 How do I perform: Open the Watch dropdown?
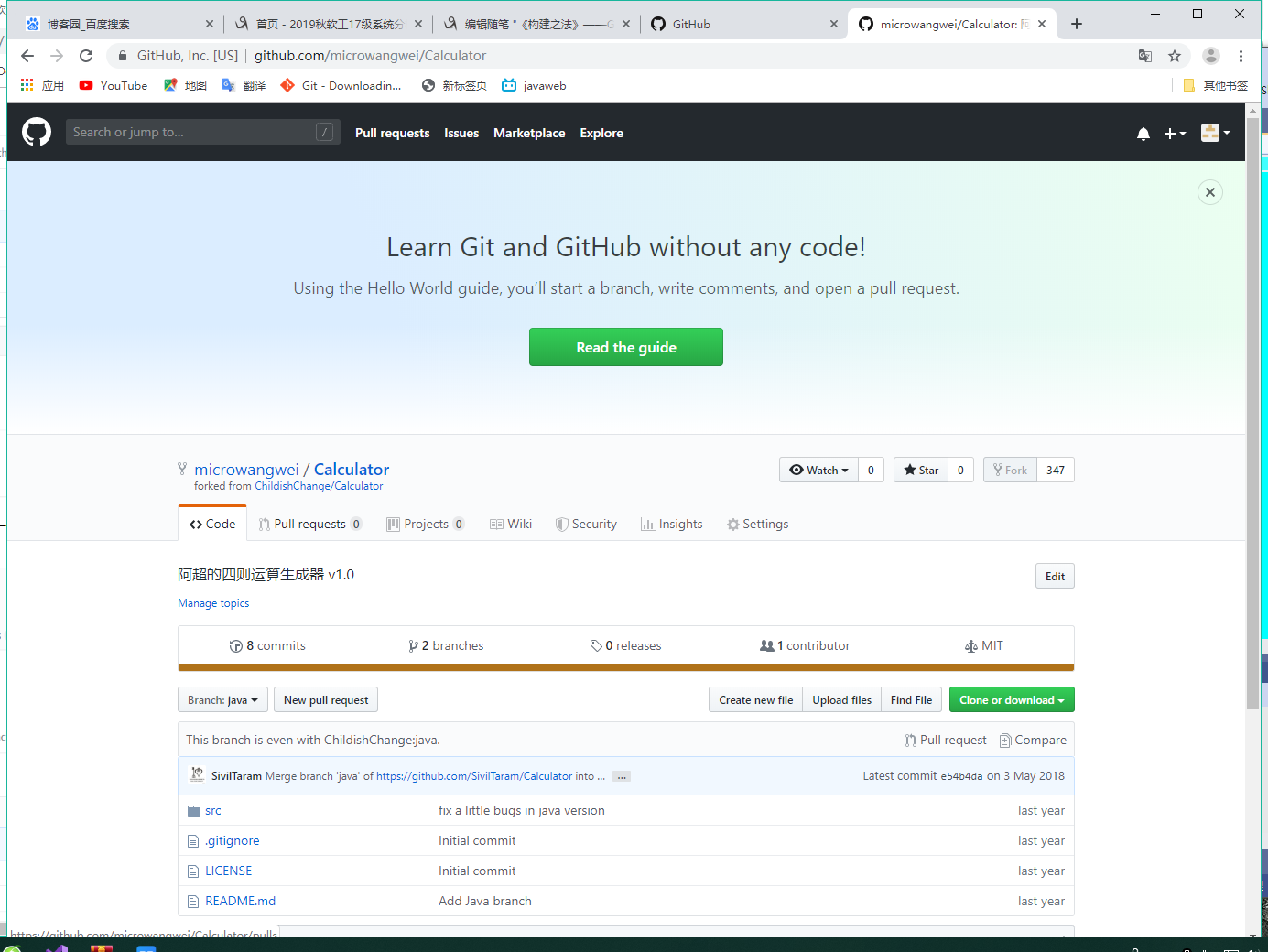[819, 470]
